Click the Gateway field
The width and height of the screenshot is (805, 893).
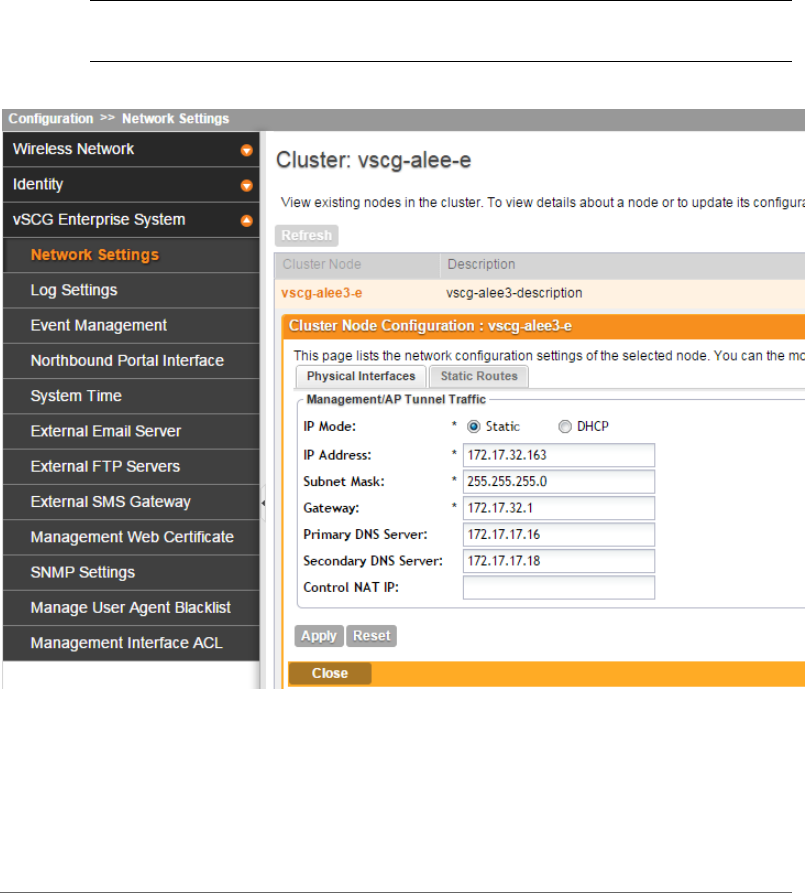point(559,508)
